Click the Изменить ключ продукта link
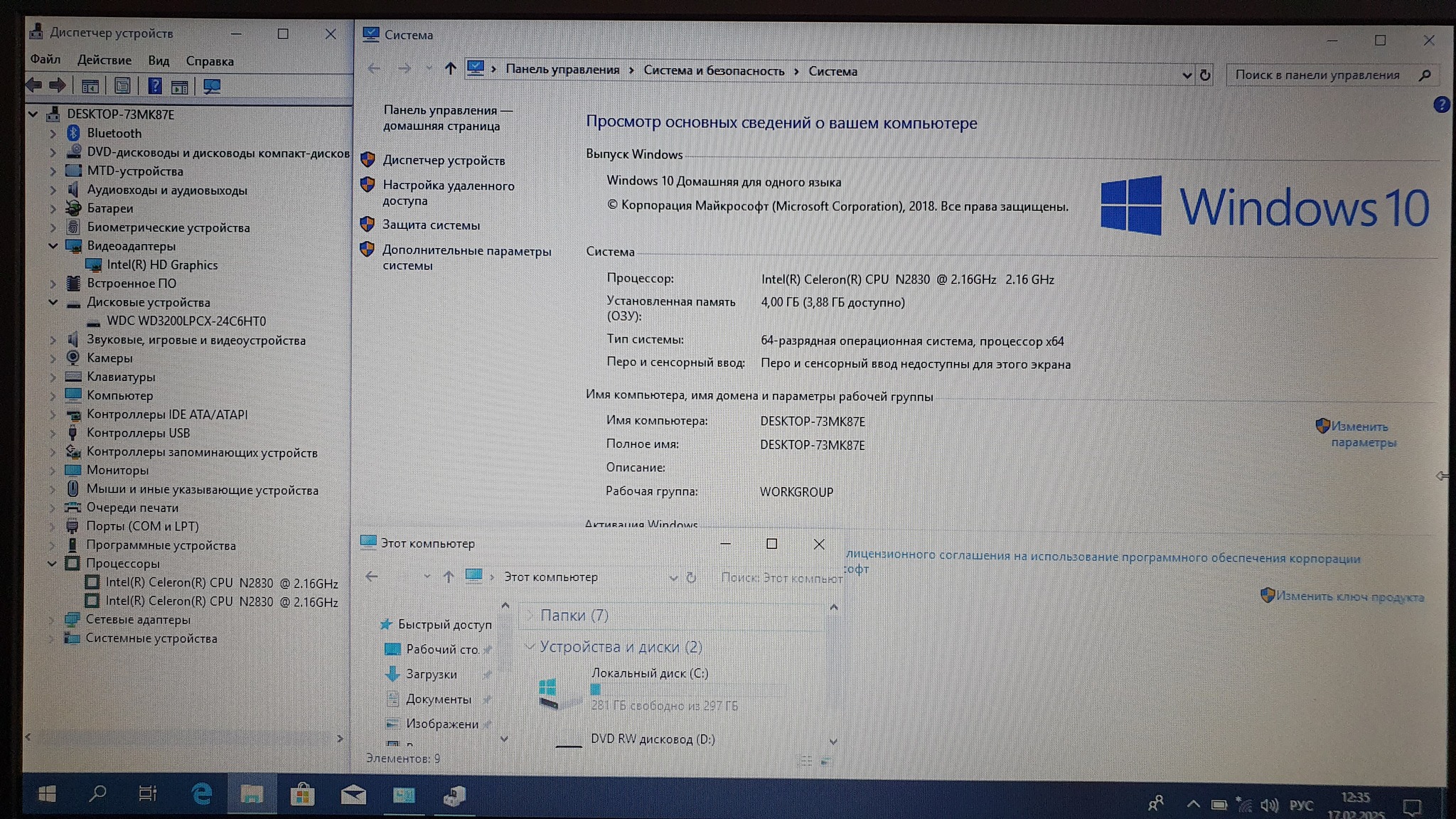The height and width of the screenshot is (819, 1456). (x=1349, y=596)
